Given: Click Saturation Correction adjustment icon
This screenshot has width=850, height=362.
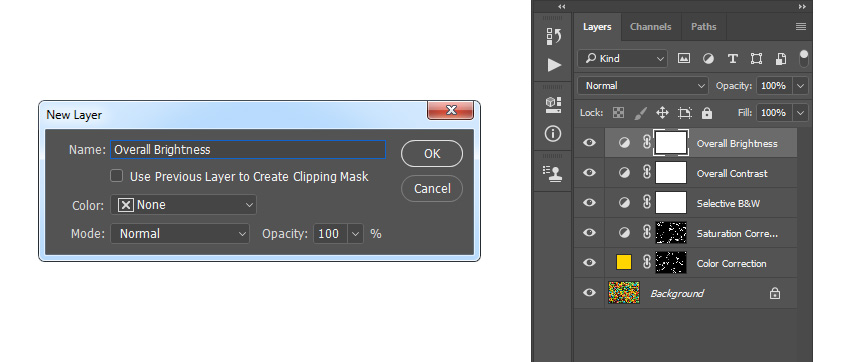Looking at the screenshot, I should point(624,233).
